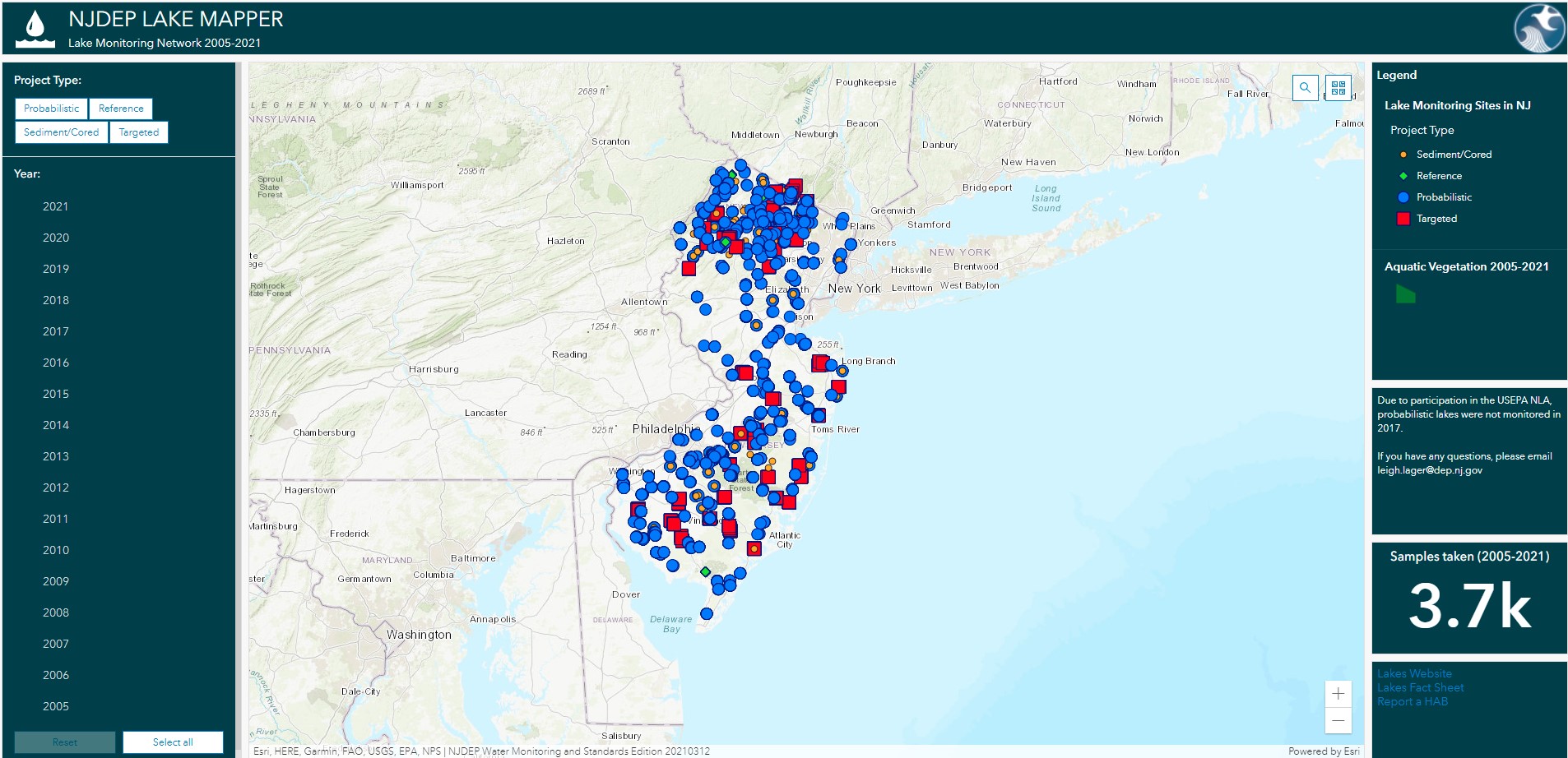This screenshot has height=758, width=1568.
Task: Click blue site marker nearest Delaware Bay label
Action: 706,613
